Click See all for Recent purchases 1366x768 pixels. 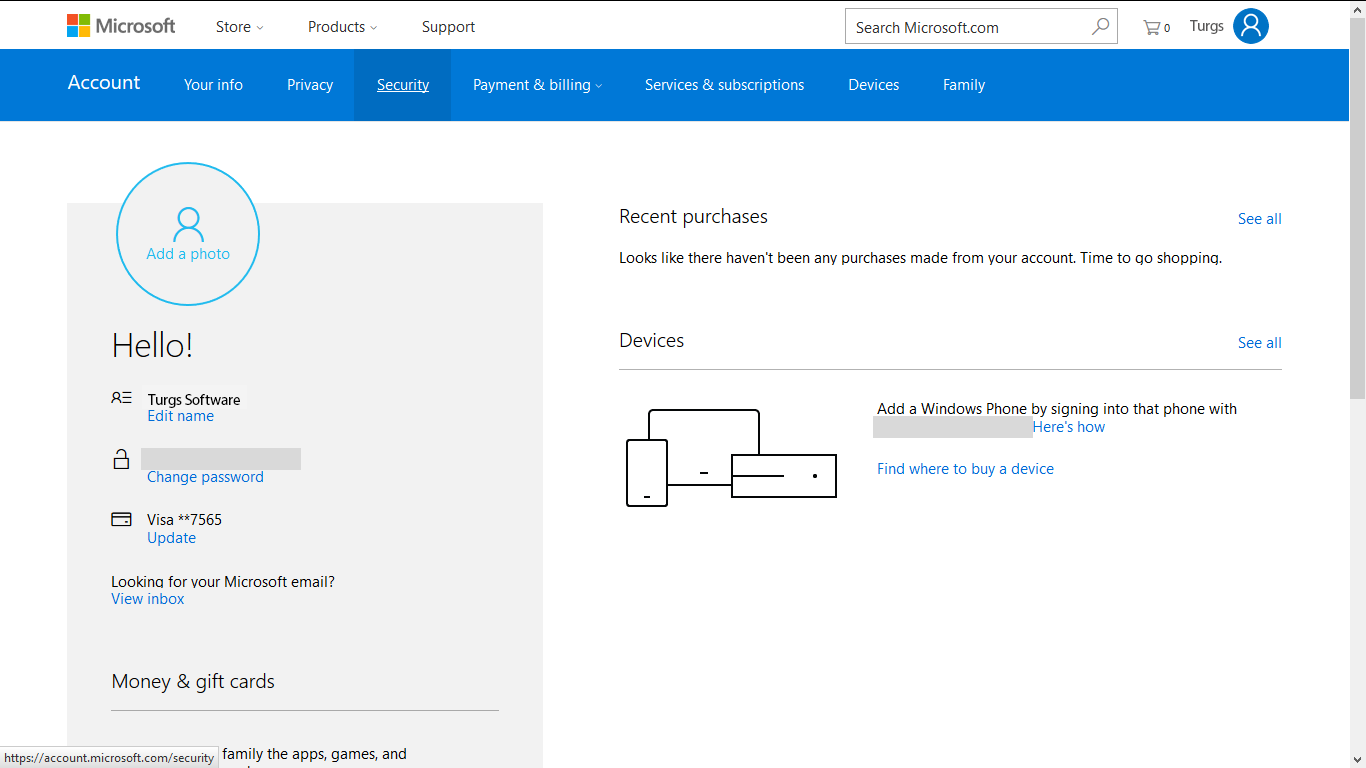(1259, 219)
